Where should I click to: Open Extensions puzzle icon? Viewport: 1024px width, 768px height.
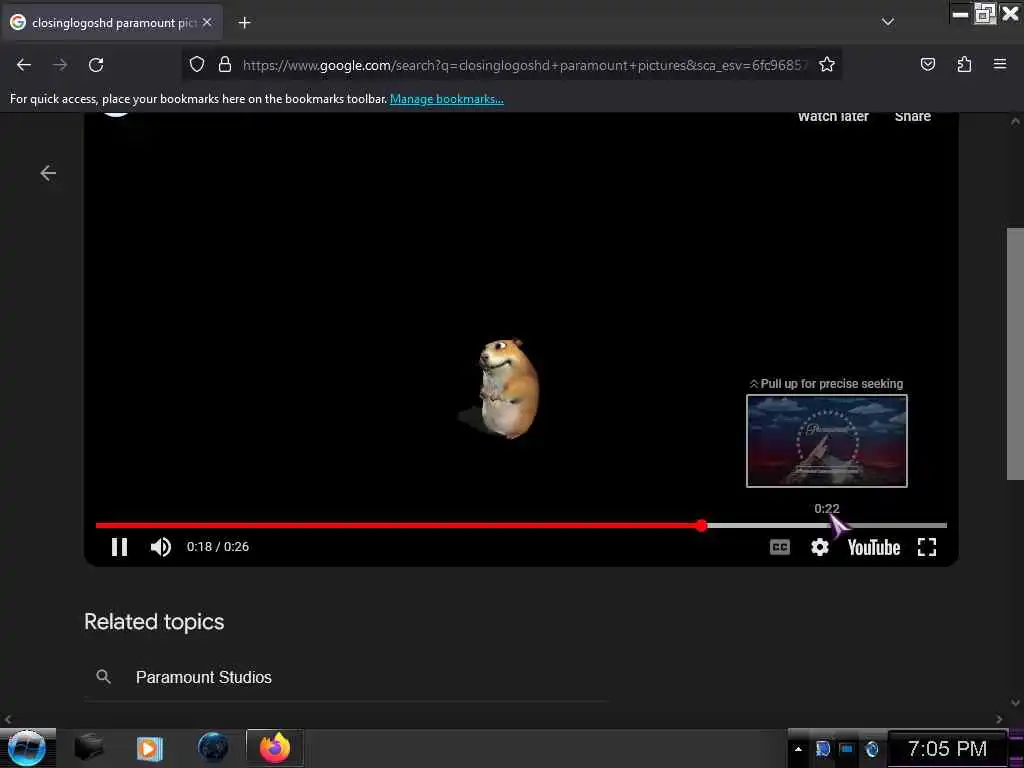964,65
